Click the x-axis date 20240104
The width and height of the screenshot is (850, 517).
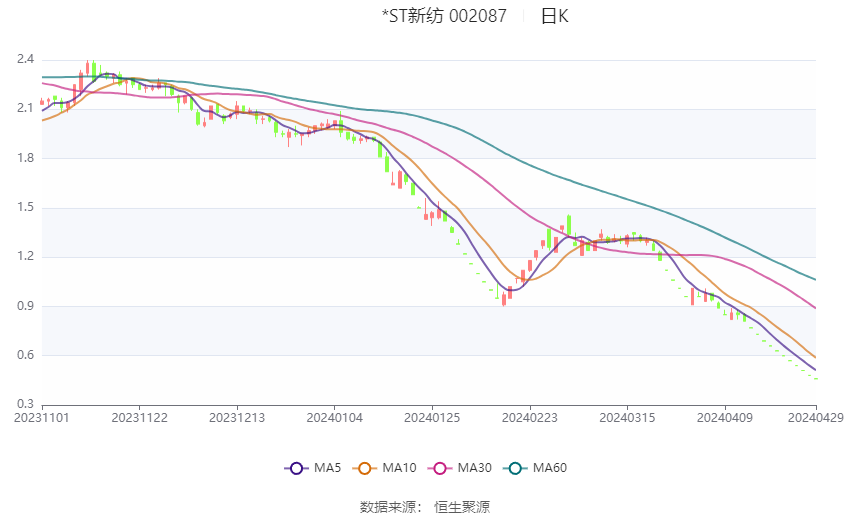(334, 418)
